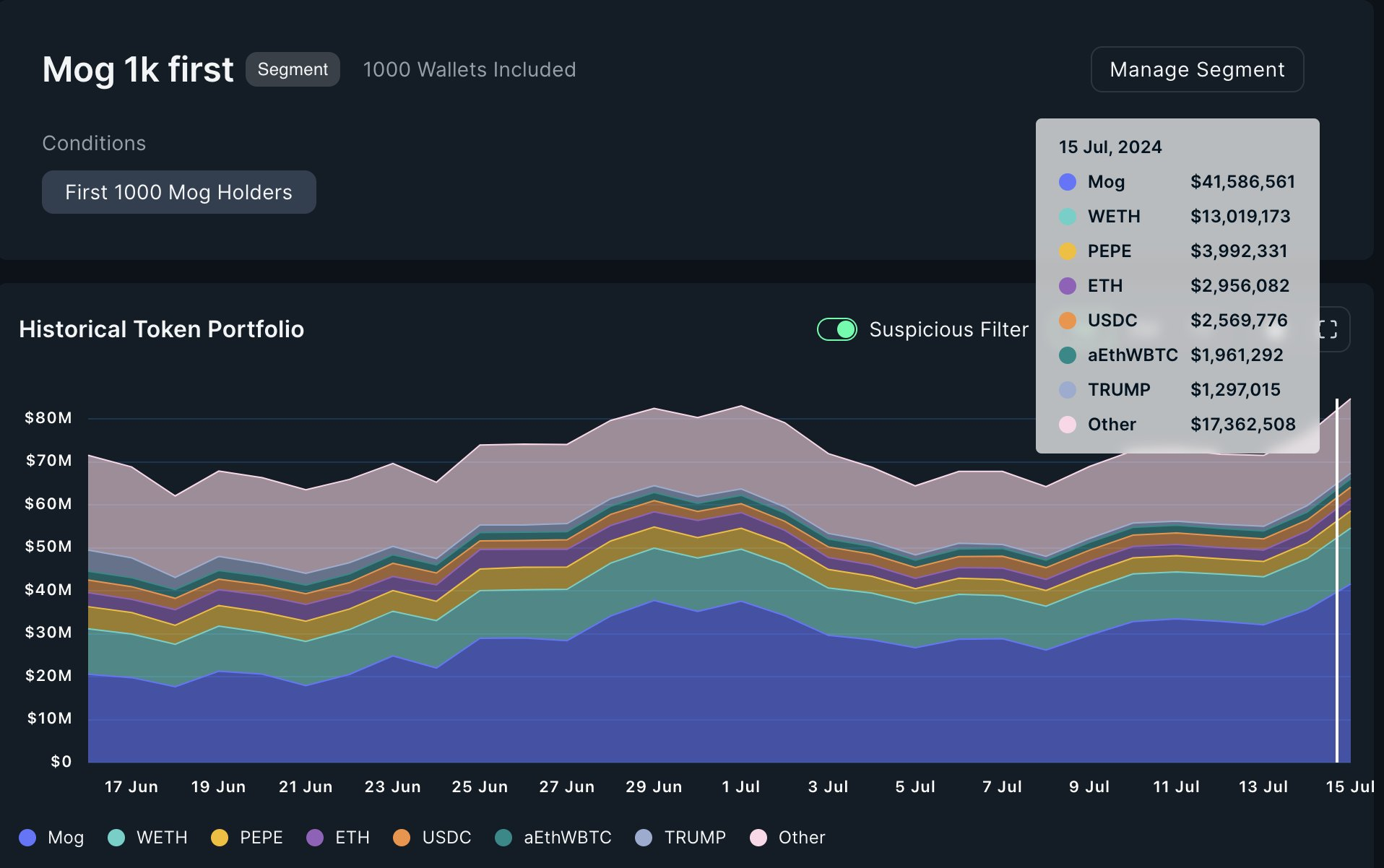Click the PEPE yellow legend dot
This screenshot has width=1384, height=868.
point(220,838)
